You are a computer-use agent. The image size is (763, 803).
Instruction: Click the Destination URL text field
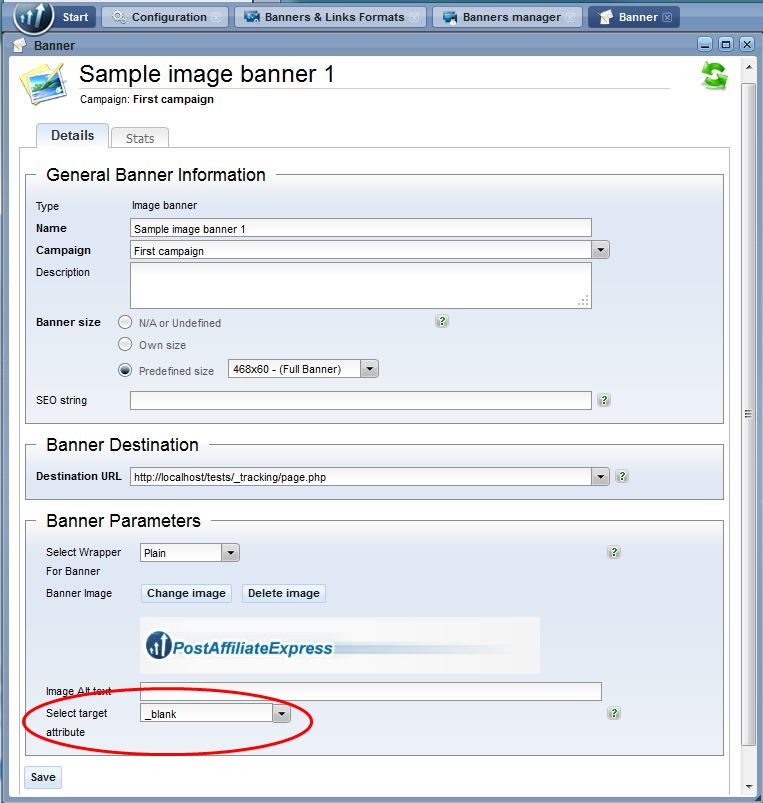361,477
